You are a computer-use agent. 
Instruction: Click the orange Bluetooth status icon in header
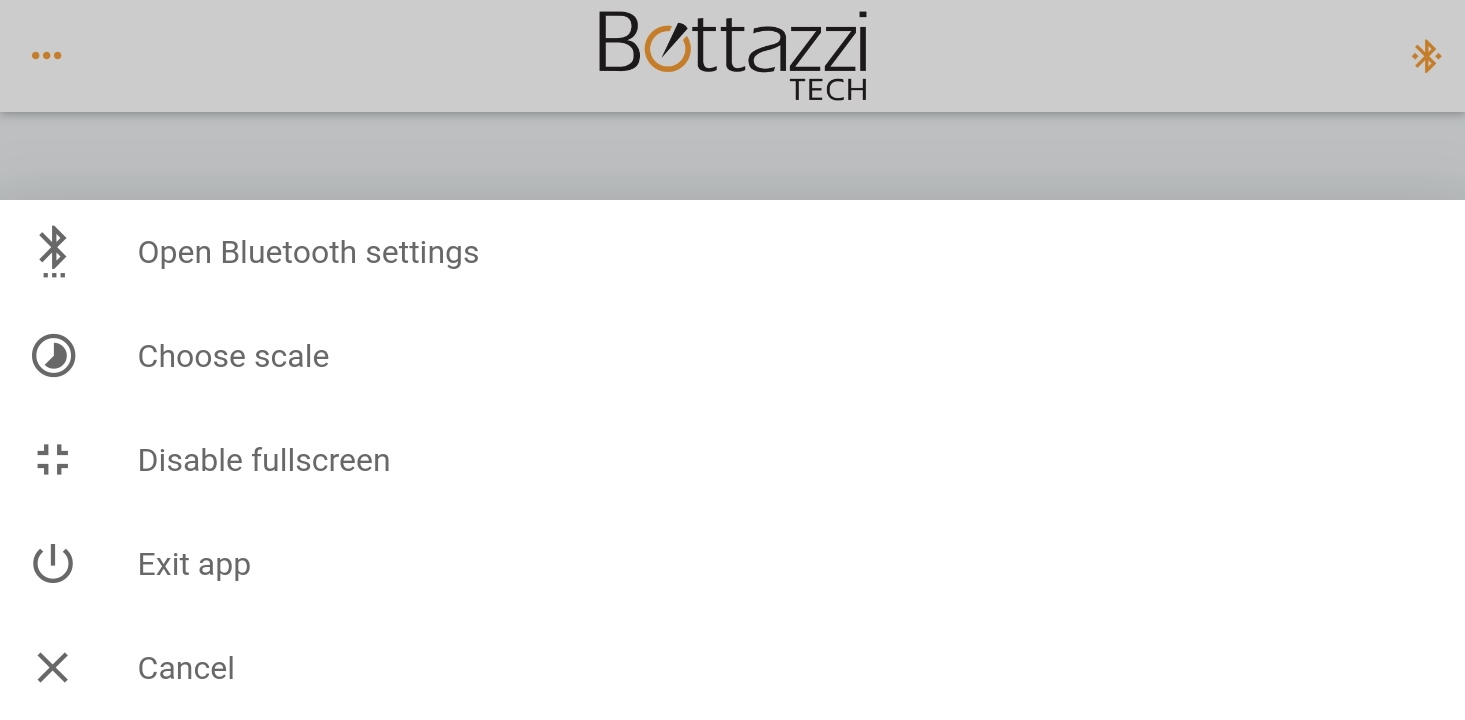pos(1426,57)
